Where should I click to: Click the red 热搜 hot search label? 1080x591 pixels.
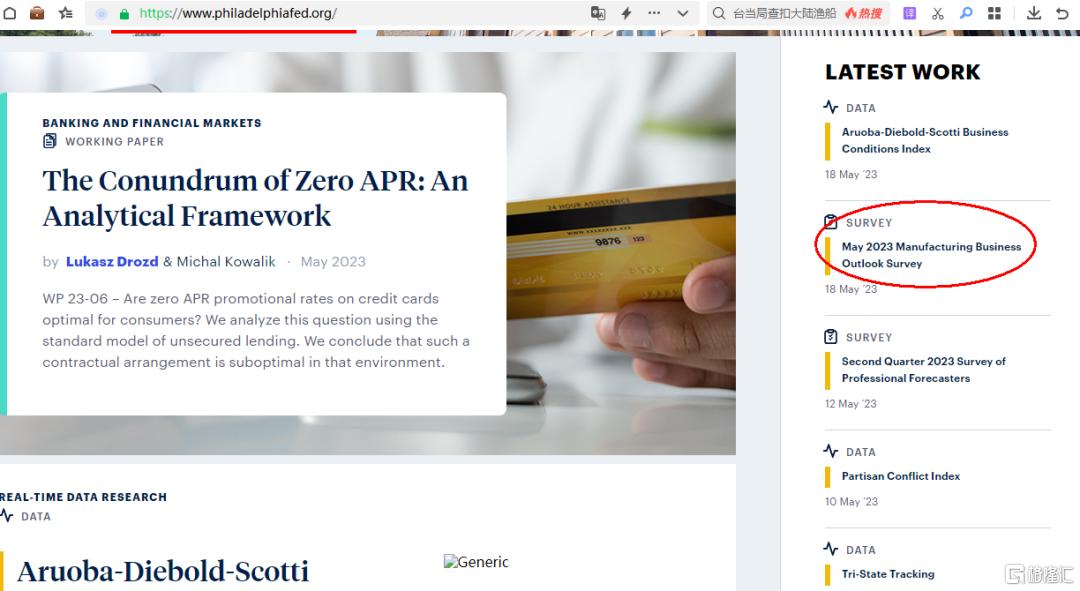864,13
